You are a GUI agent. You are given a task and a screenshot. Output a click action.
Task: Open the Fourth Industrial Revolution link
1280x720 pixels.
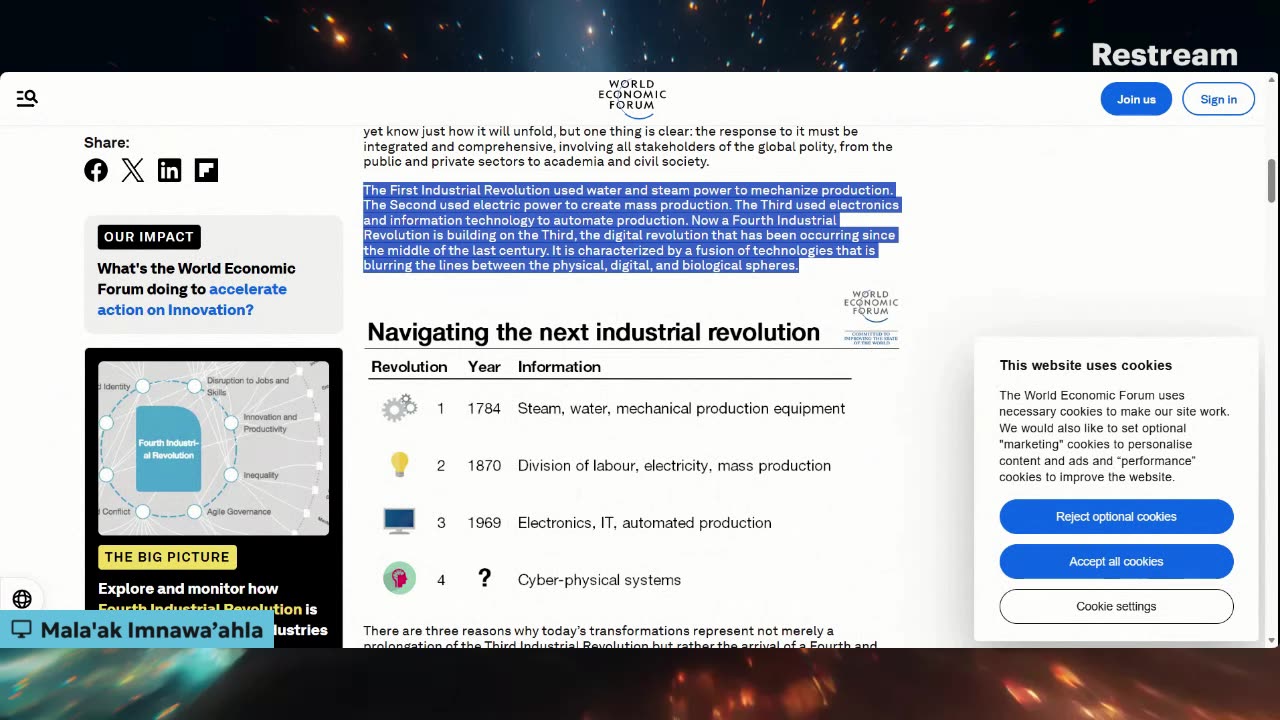coord(200,609)
